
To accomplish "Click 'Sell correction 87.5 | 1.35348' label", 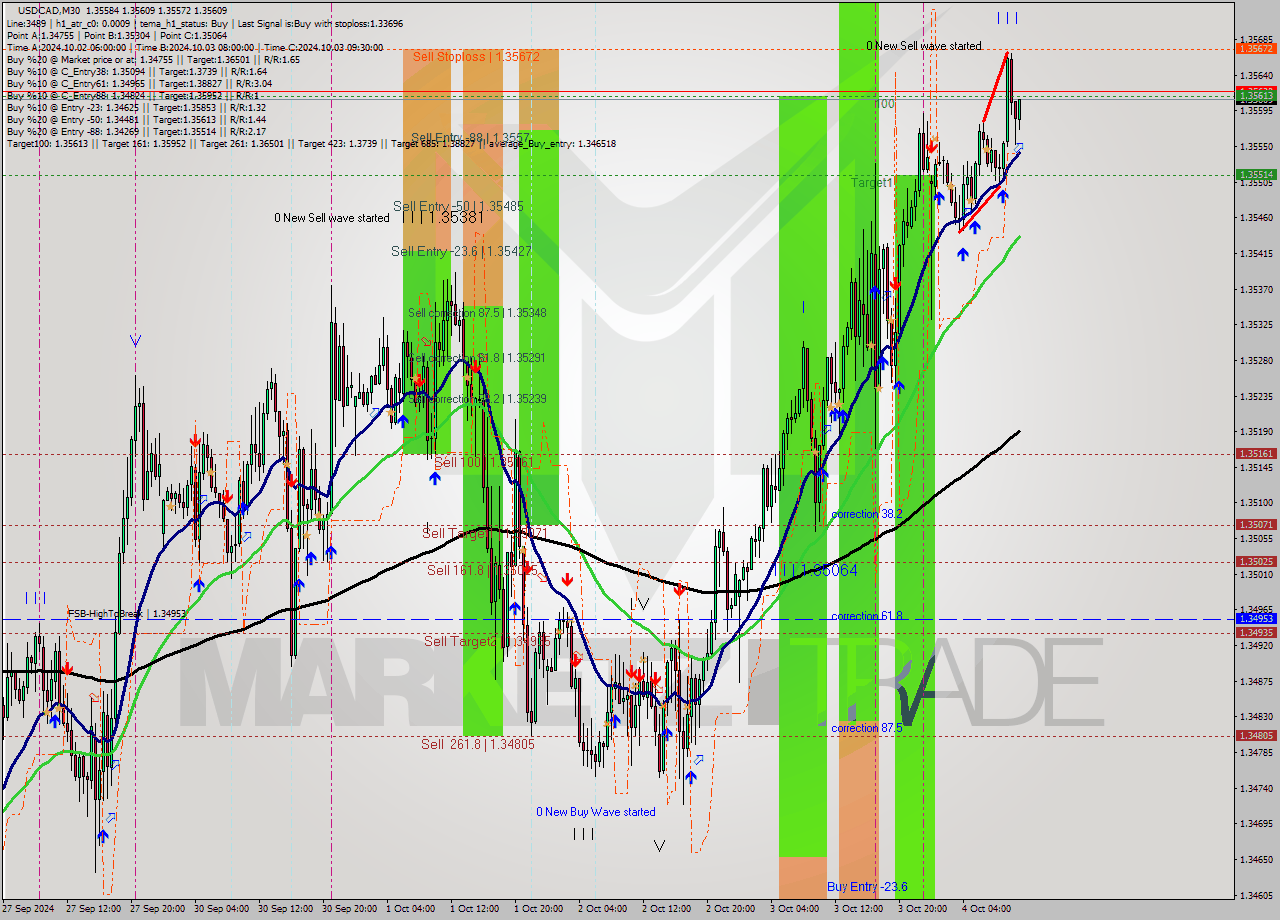I will click(477, 313).
